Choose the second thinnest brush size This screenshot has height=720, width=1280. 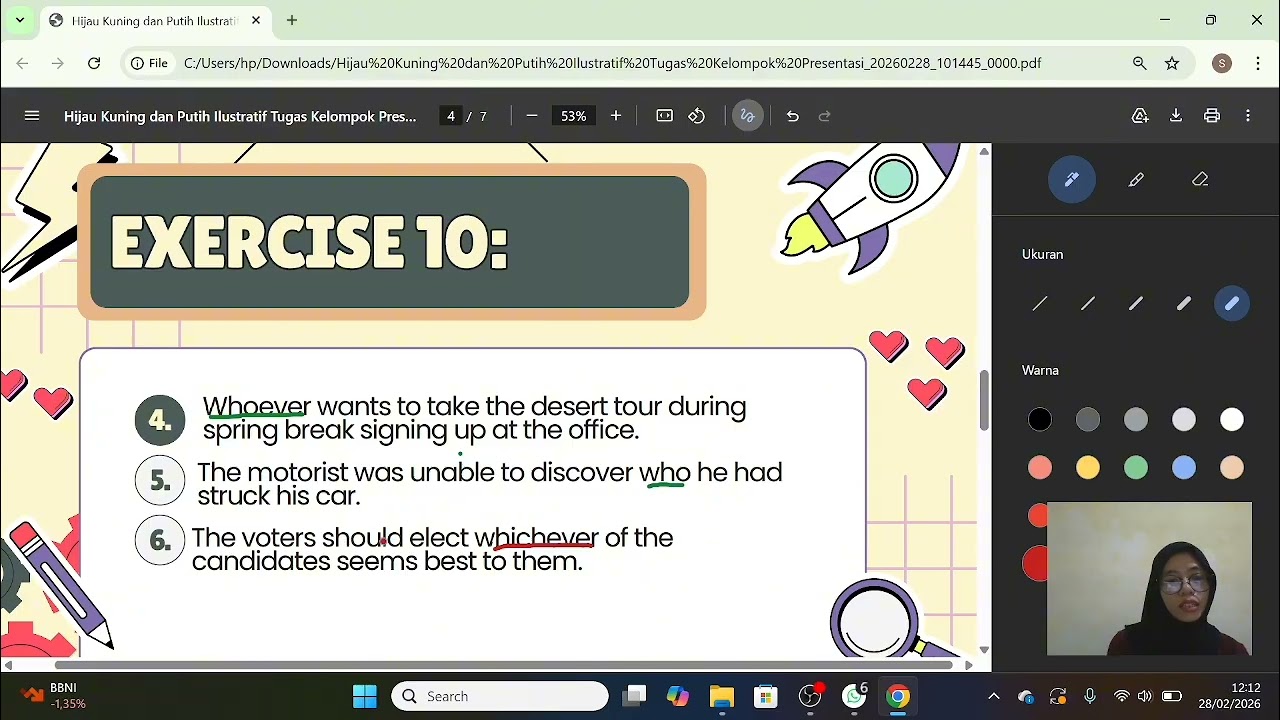(x=1088, y=304)
